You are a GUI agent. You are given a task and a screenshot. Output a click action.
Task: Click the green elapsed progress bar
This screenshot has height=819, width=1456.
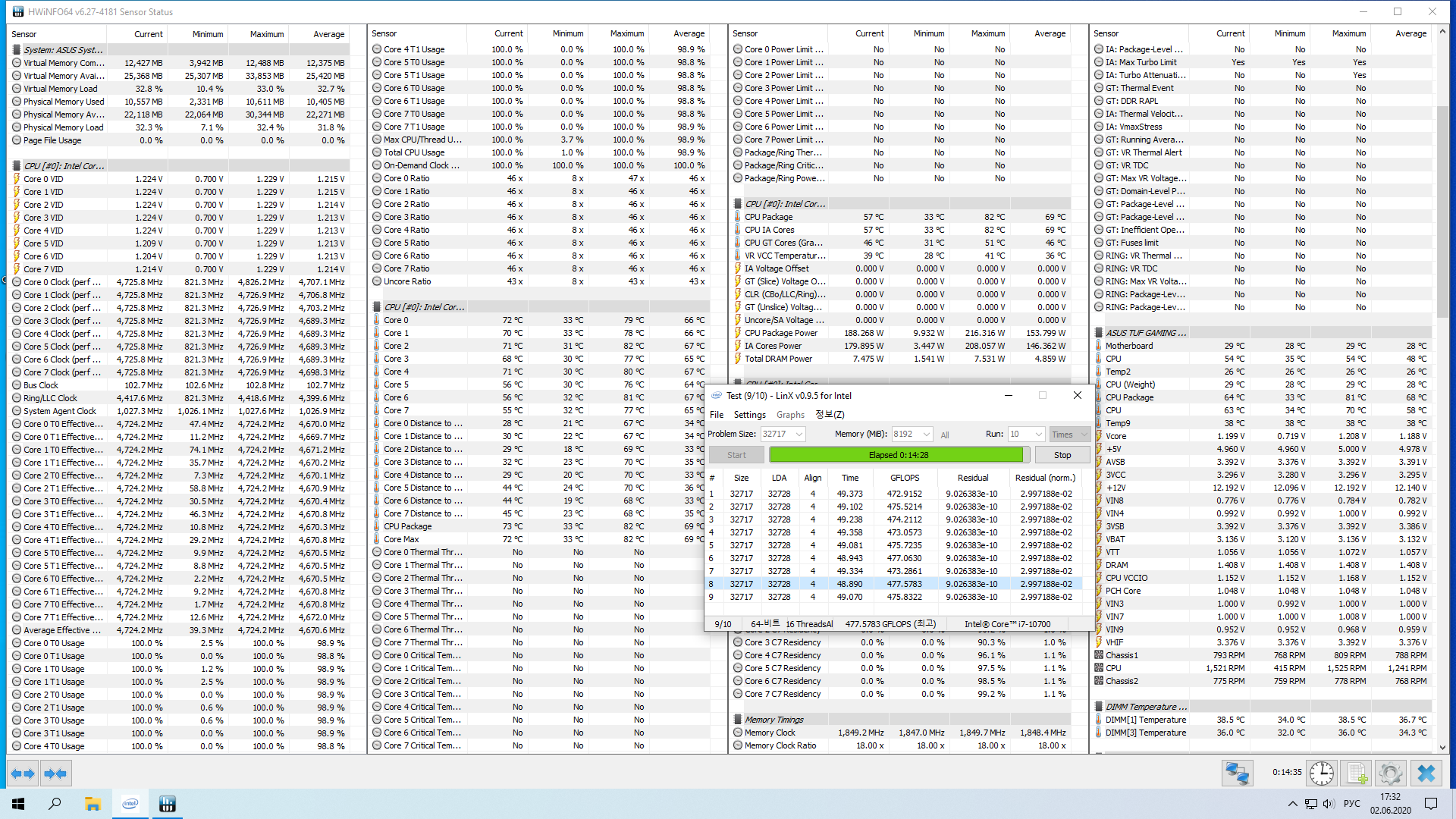point(897,455)
